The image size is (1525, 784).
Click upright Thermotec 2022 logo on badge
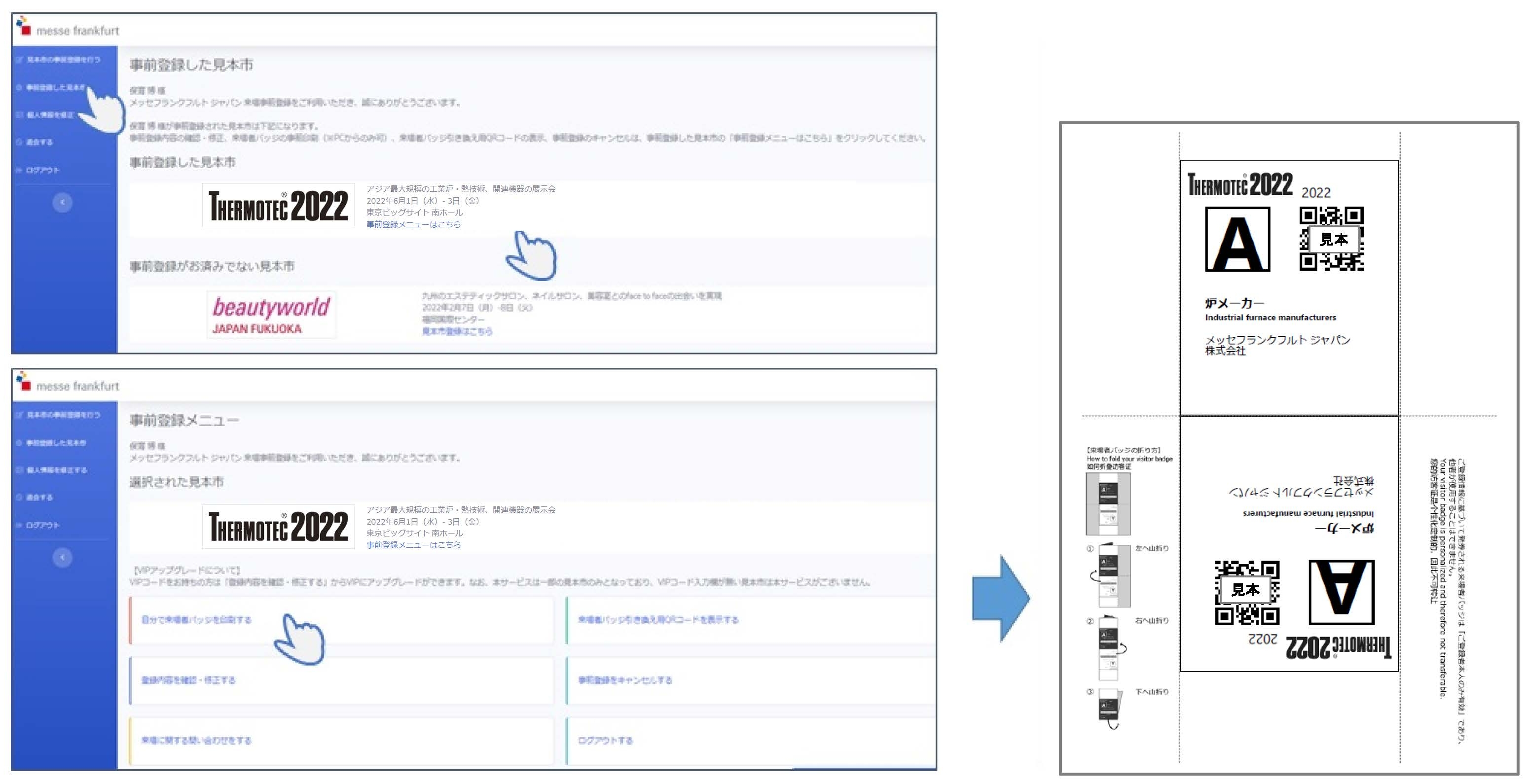click(1240, 184)
